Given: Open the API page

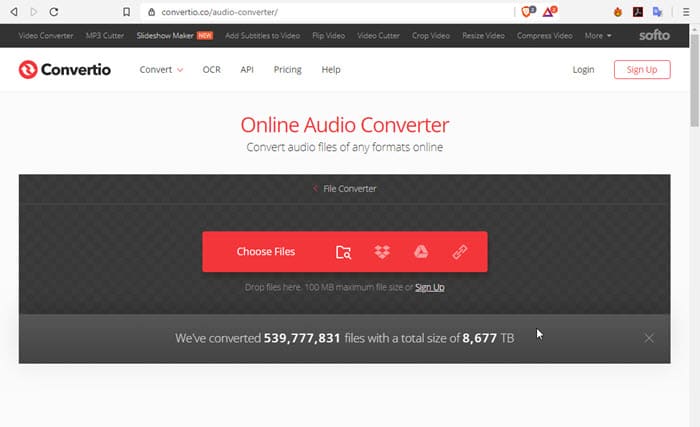Looking at the screenshot, I should [x=247, y=70].
